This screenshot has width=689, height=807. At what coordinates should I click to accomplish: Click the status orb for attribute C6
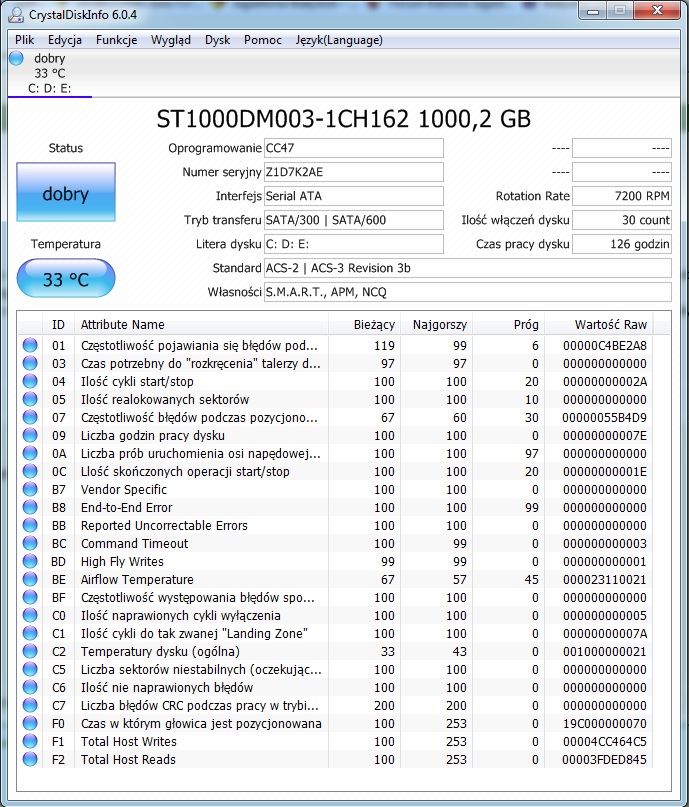30,687
